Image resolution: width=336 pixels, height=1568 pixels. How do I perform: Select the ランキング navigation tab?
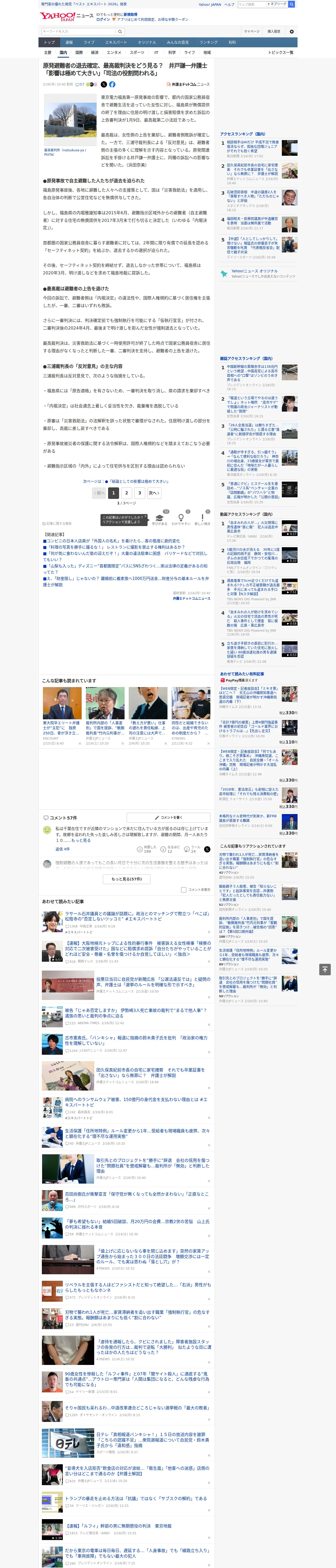point(209,43)
